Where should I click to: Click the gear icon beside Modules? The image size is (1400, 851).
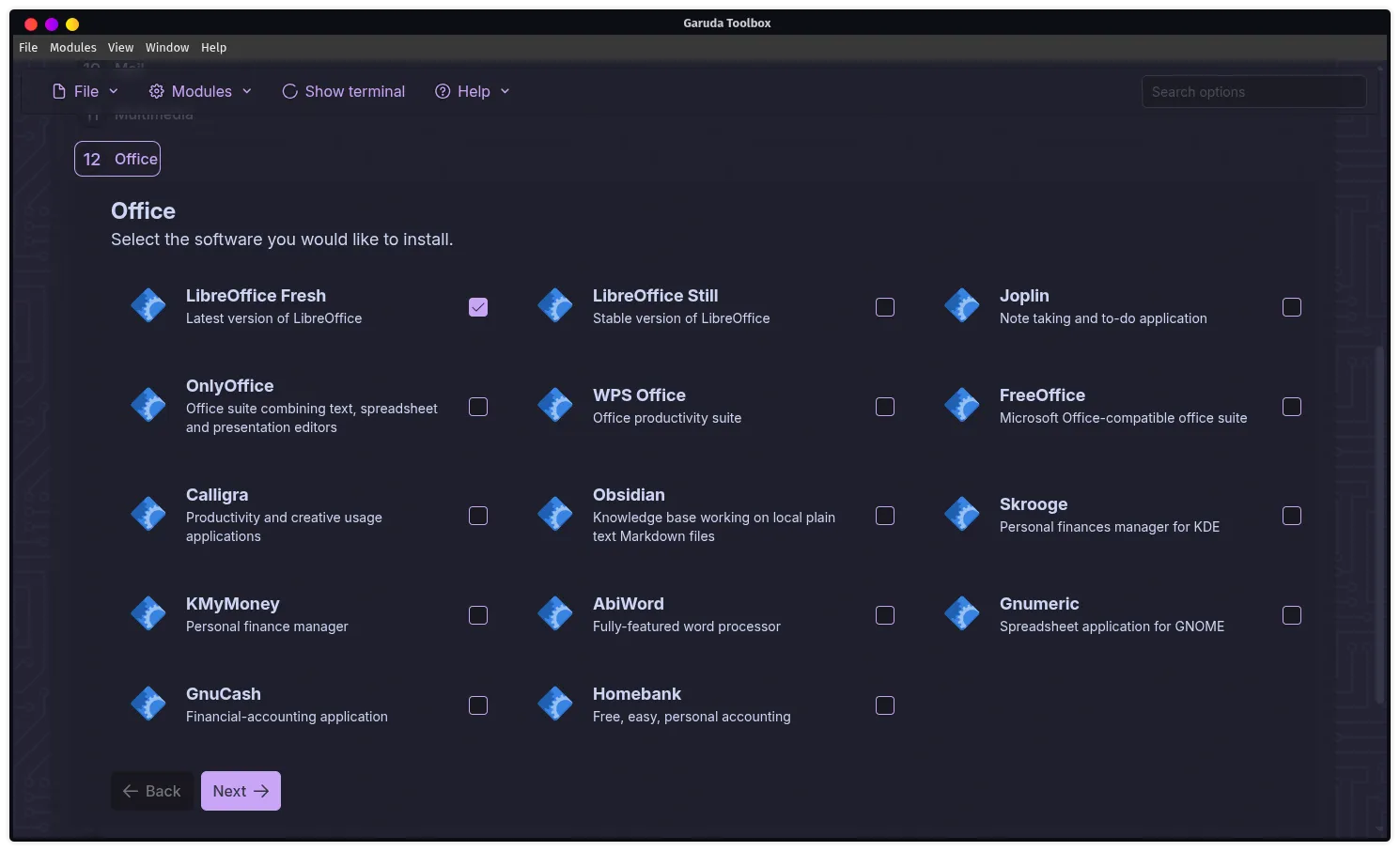157,91
